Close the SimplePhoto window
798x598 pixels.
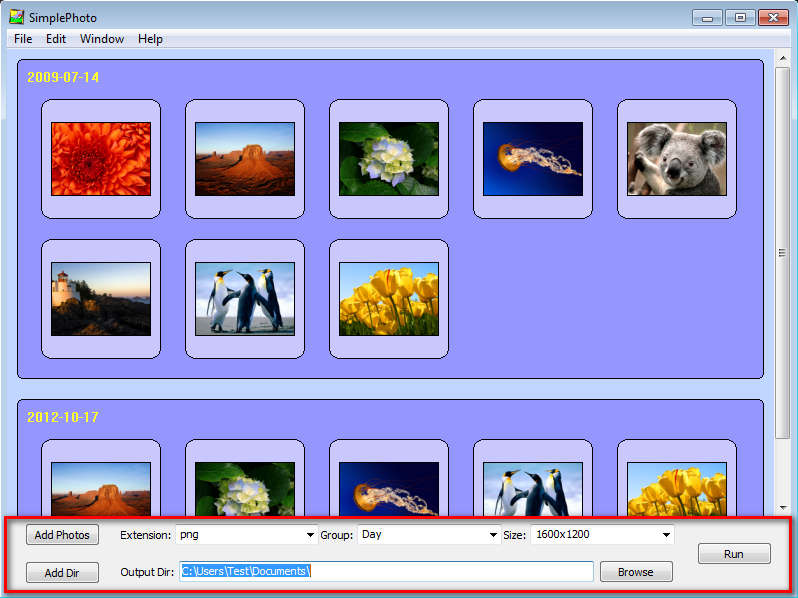773,18
